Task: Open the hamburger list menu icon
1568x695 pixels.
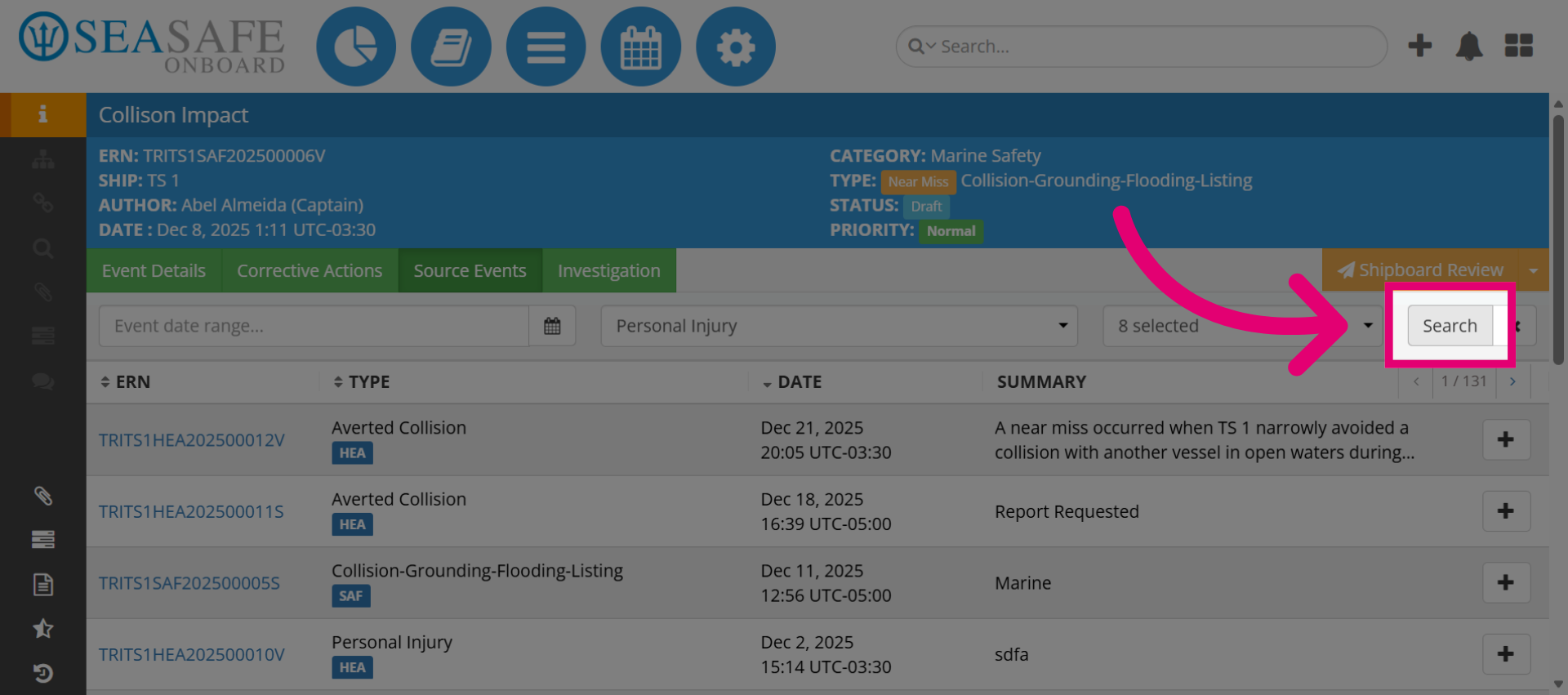Action: [x=546, y=47]
